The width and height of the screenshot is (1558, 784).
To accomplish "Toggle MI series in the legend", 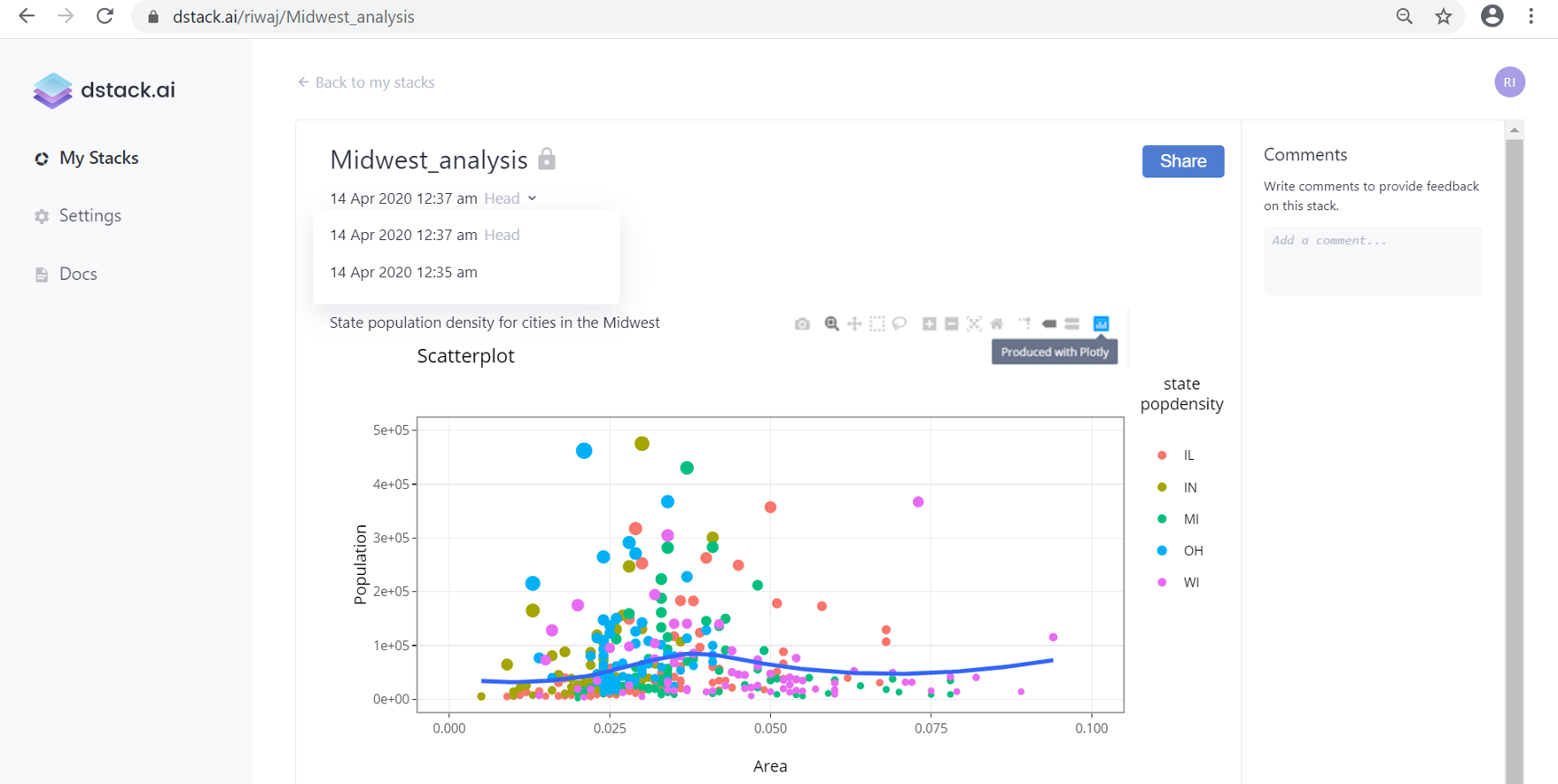I will [1179, 519].
